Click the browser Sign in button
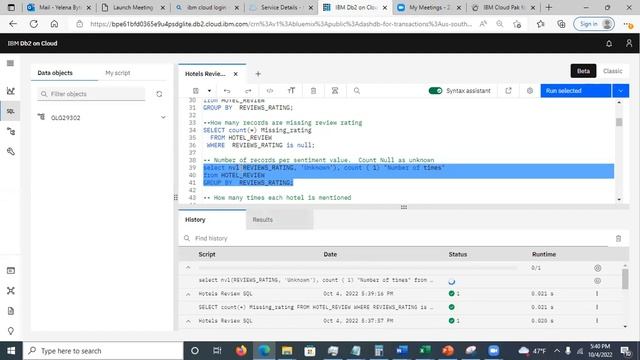This screenshot has height=360, width=640. [594, 24]
